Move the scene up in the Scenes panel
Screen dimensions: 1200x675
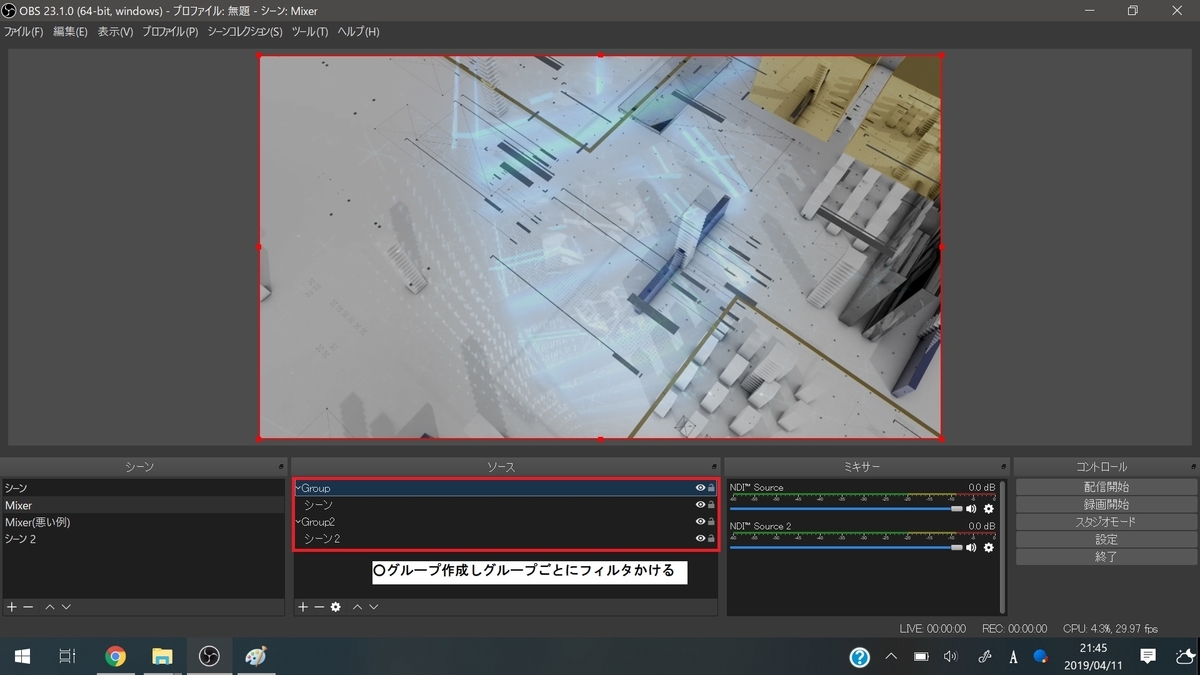point(49,607)
